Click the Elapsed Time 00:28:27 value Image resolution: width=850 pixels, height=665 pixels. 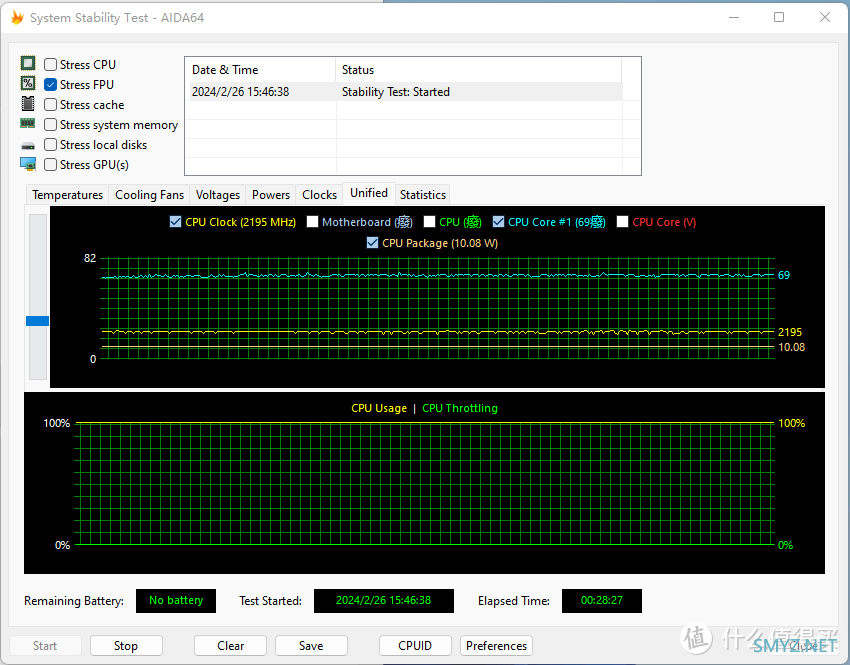pyautogui.click(x=602, y=601)
